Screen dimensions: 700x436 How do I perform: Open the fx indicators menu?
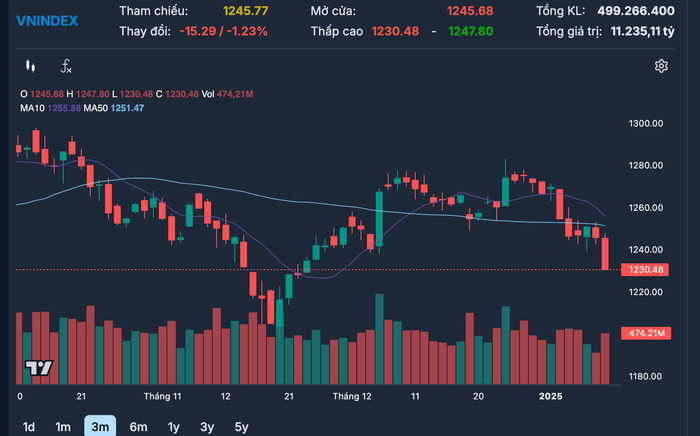point(66,66)
